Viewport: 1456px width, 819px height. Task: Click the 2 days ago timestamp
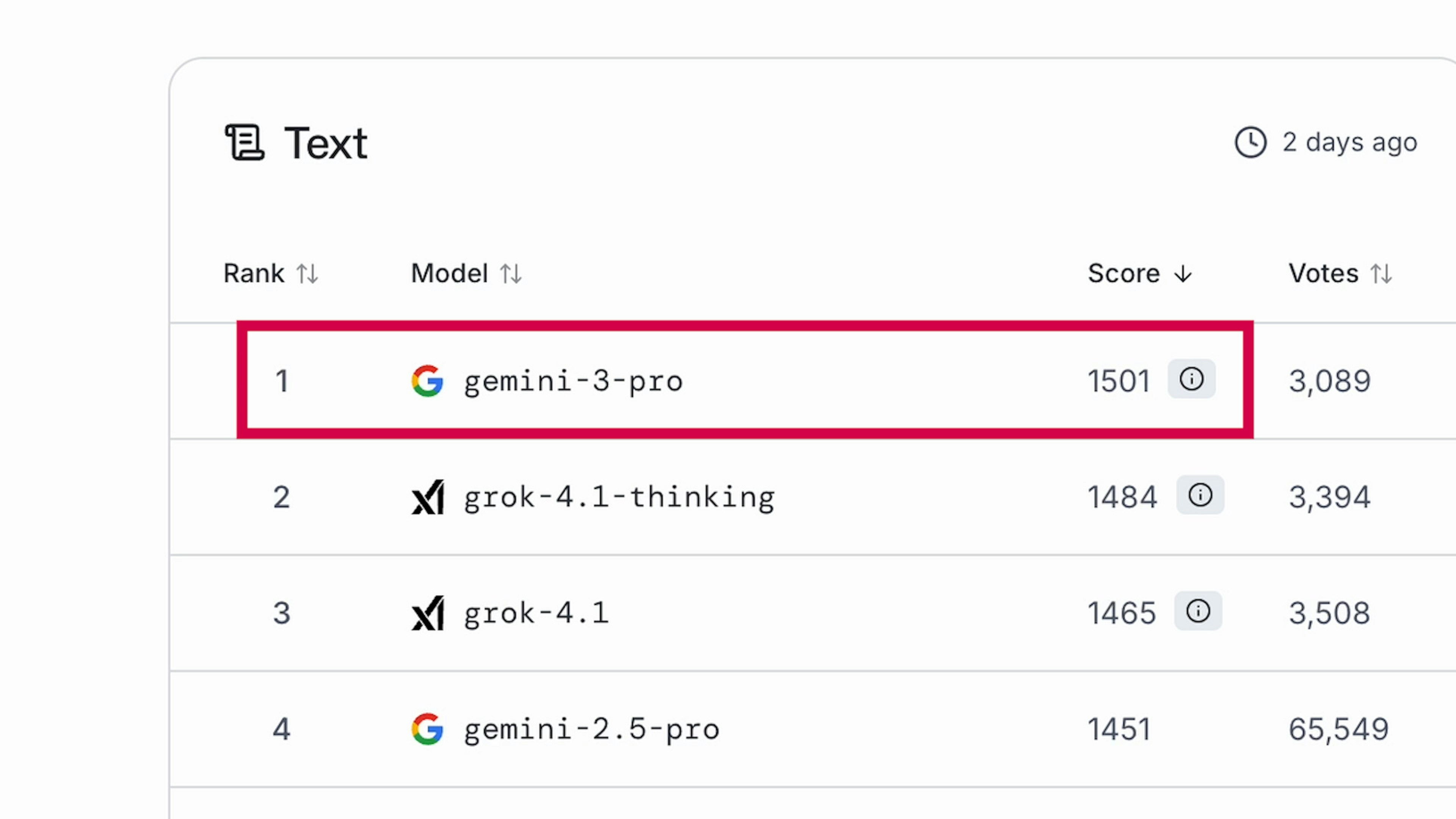(1350, 143)
